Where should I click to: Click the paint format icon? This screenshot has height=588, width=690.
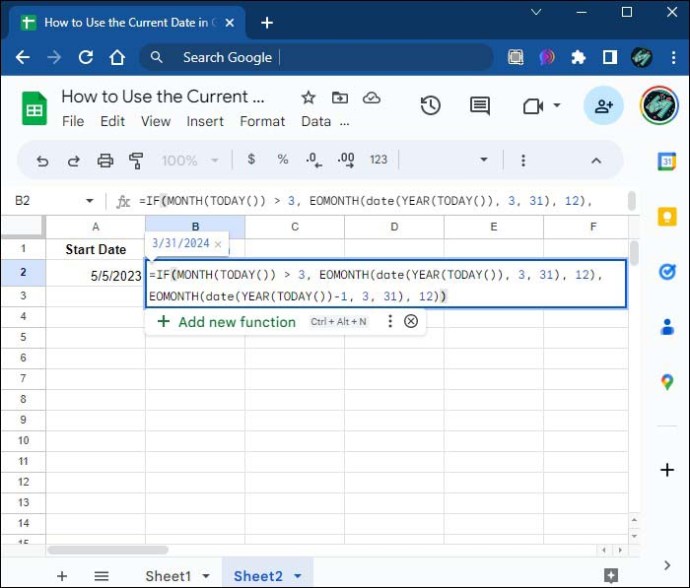click(x=136, y=161)
